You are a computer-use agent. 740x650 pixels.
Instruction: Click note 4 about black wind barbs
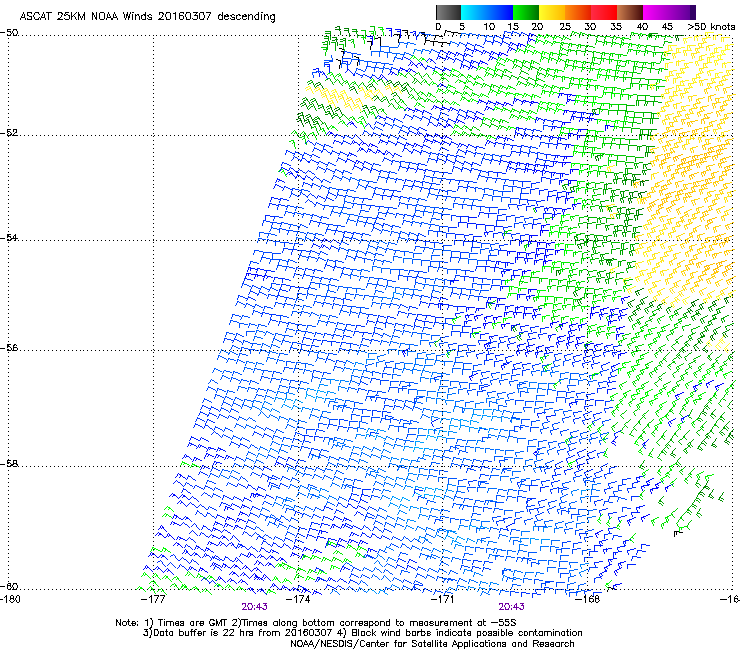(461, 633)
